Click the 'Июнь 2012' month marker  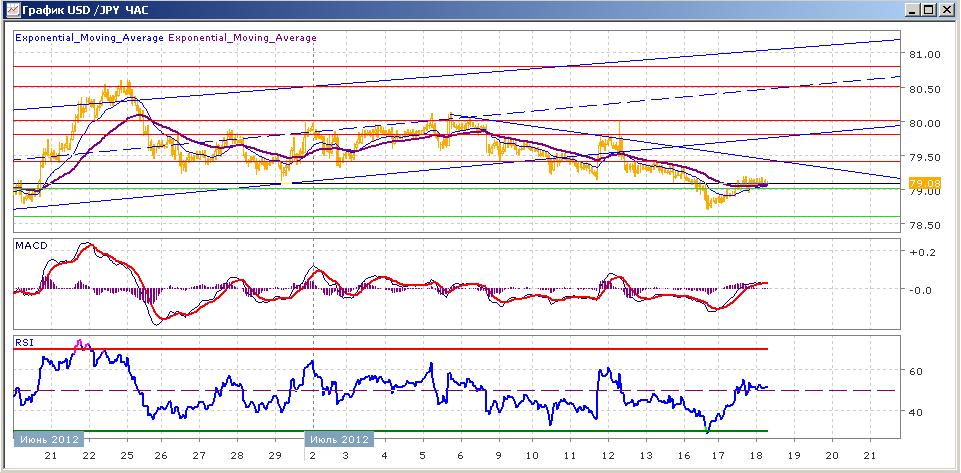pyautogui.click(x=49, y=439)
